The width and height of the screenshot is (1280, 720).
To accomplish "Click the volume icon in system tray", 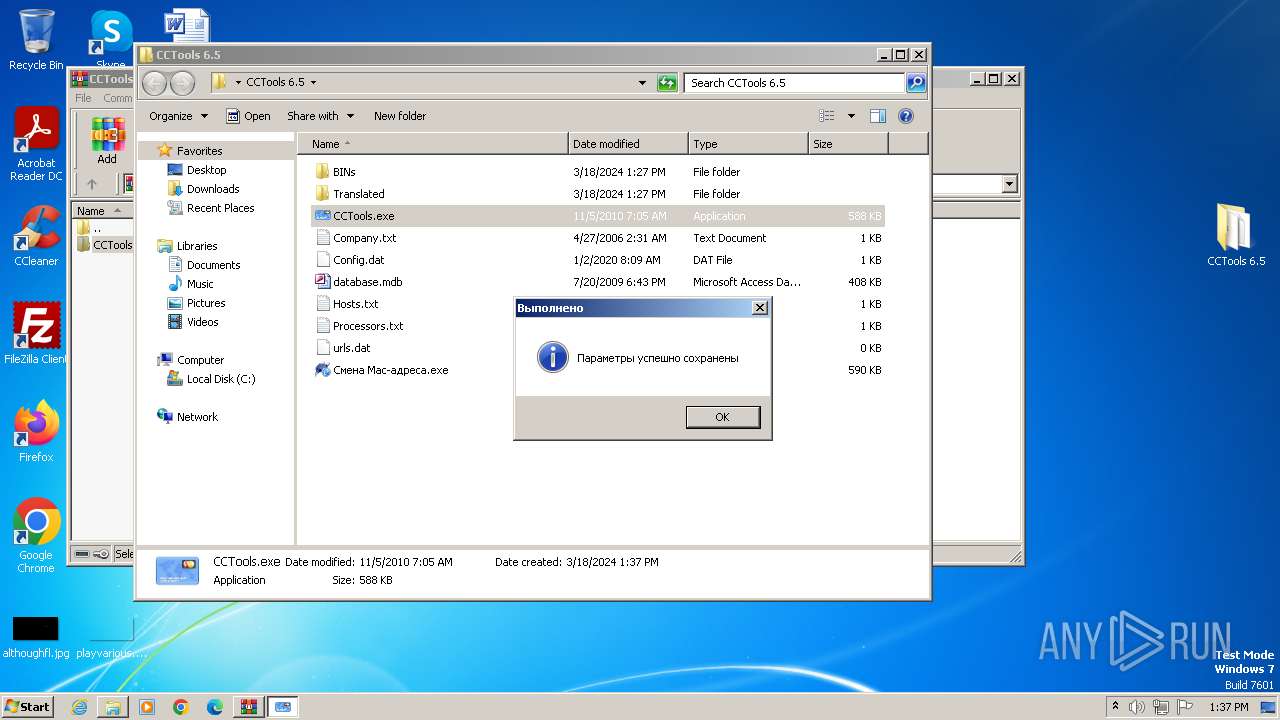I will [1137, 707].
